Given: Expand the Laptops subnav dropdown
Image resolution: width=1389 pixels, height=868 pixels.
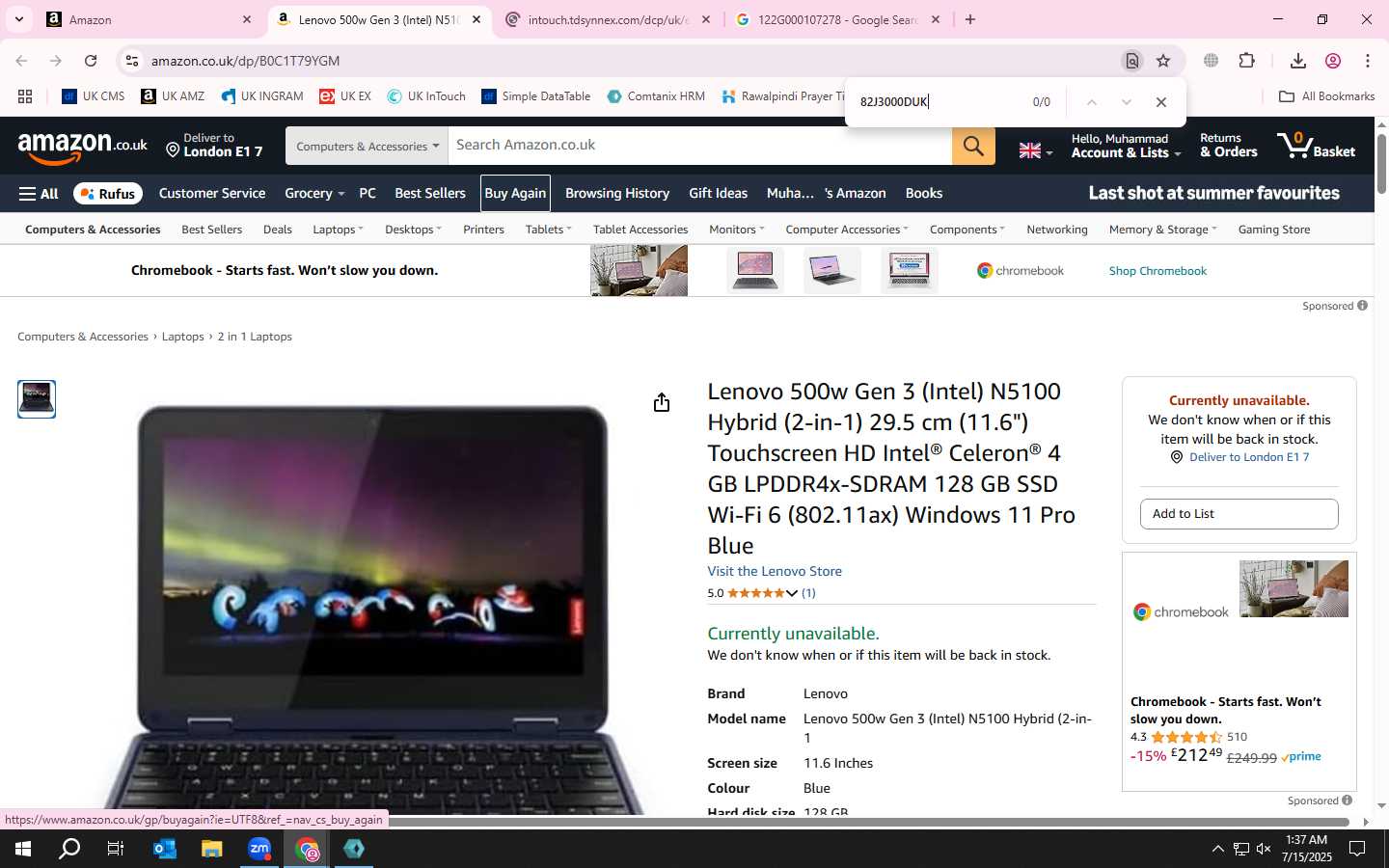Looking at the screenshot, I should (x=338, y=230).
